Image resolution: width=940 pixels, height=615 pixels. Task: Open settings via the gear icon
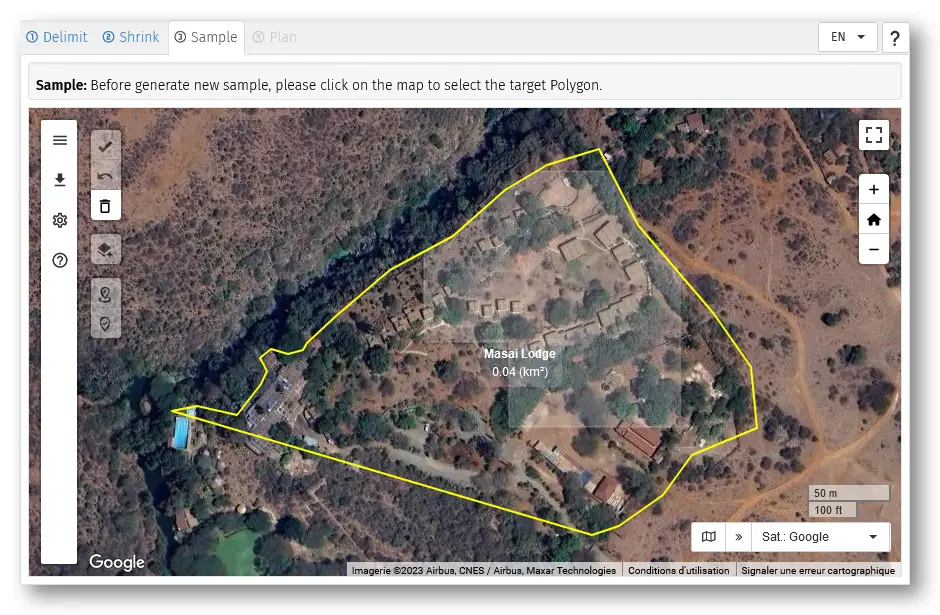coord(60,220)
